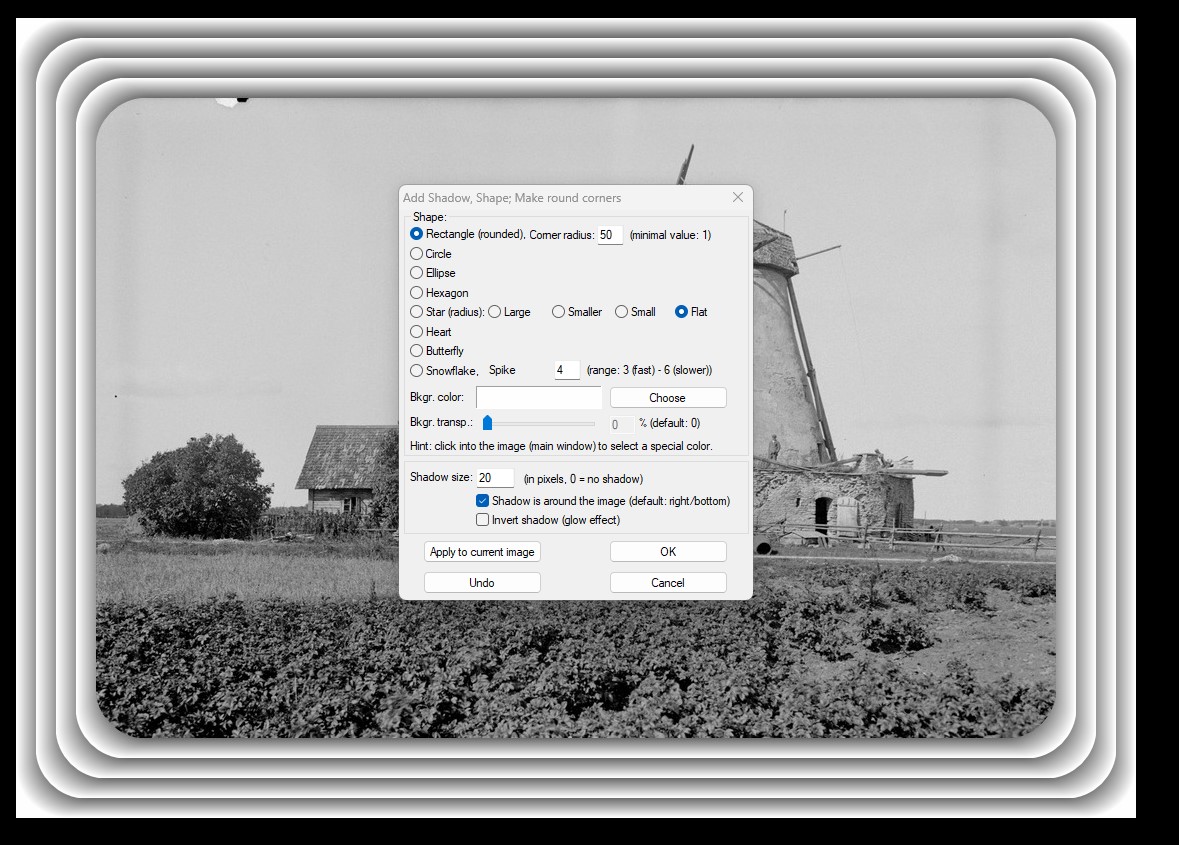
Task: Pick the Snowflake shape radio button
Action: (x=417, y=371)
